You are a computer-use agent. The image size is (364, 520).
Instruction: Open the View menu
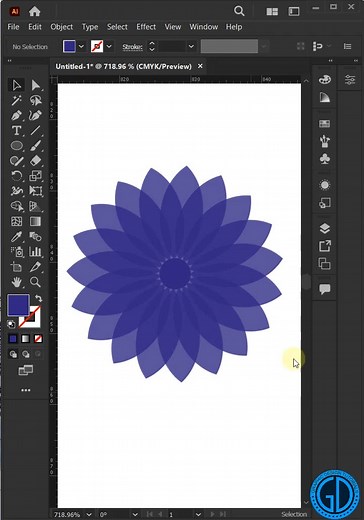173,27
